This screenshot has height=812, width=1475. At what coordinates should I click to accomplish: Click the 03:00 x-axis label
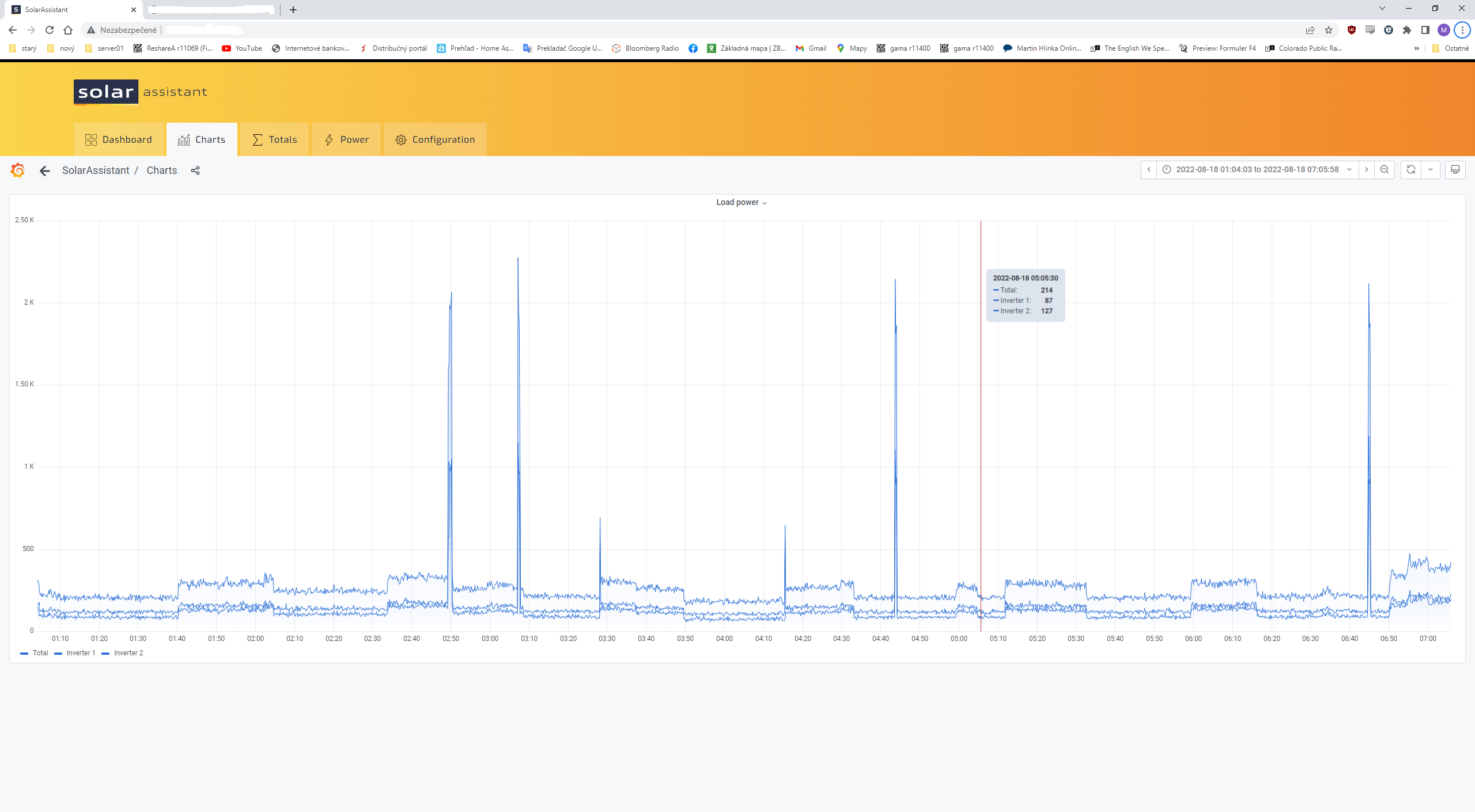490,639
